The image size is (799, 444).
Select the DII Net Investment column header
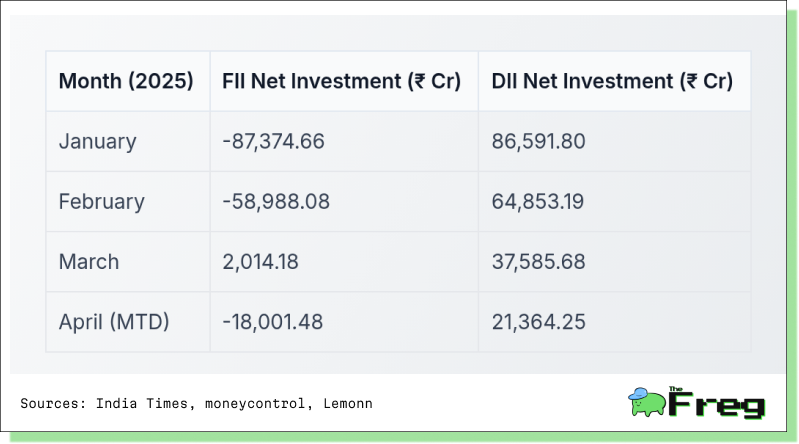click(612, 81)
